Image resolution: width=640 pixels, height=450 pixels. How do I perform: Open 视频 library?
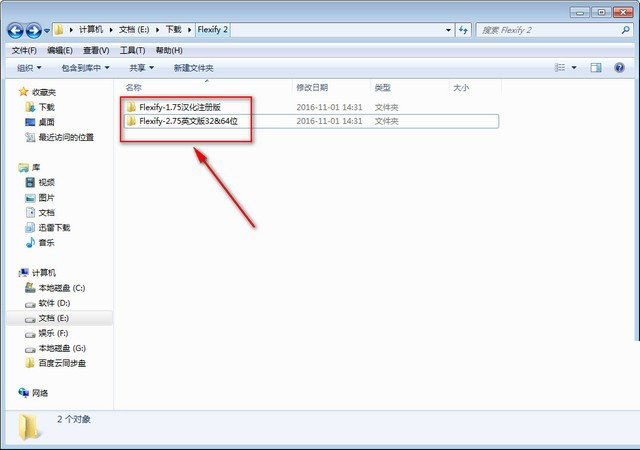47,183
